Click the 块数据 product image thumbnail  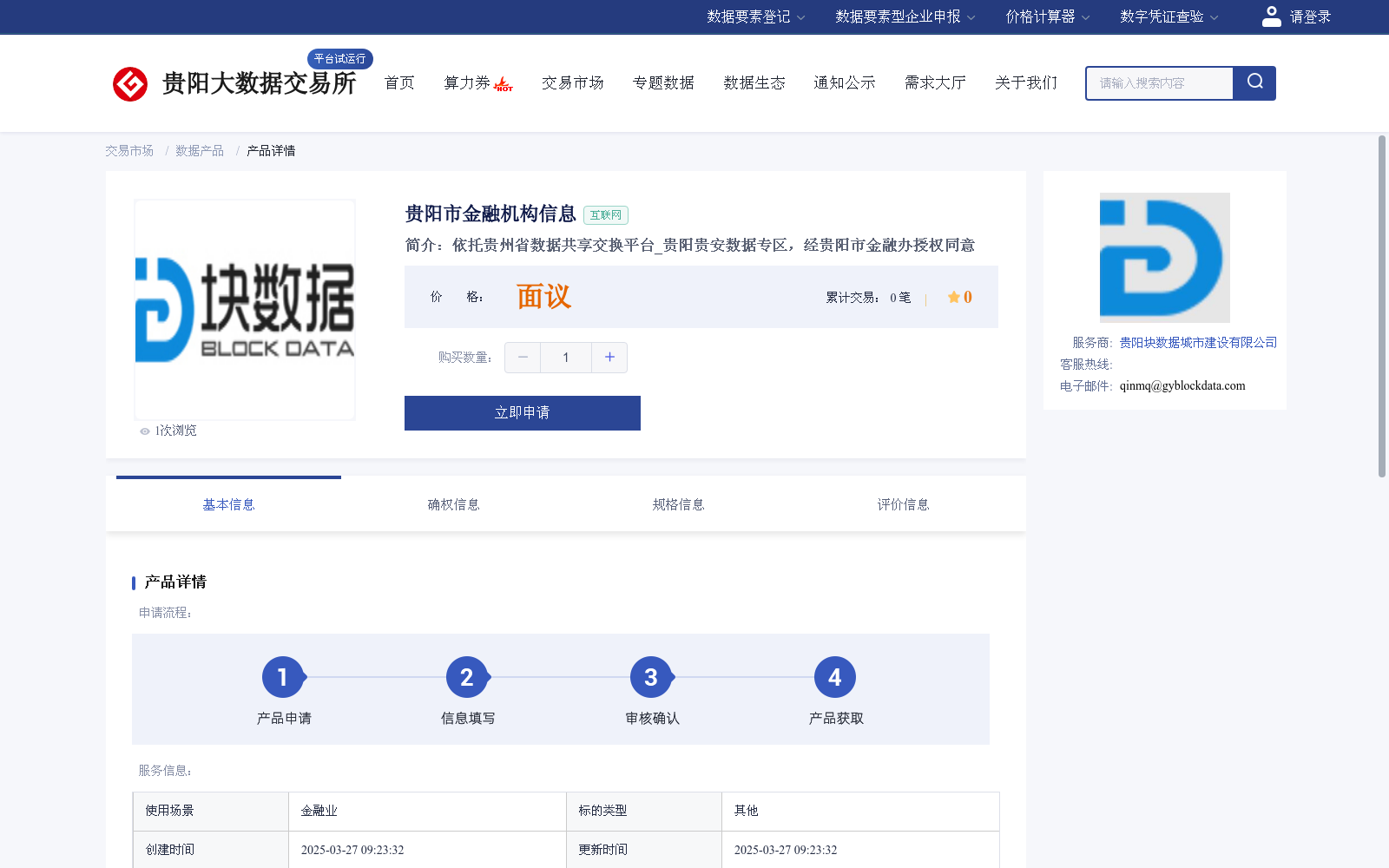point(245,310)
